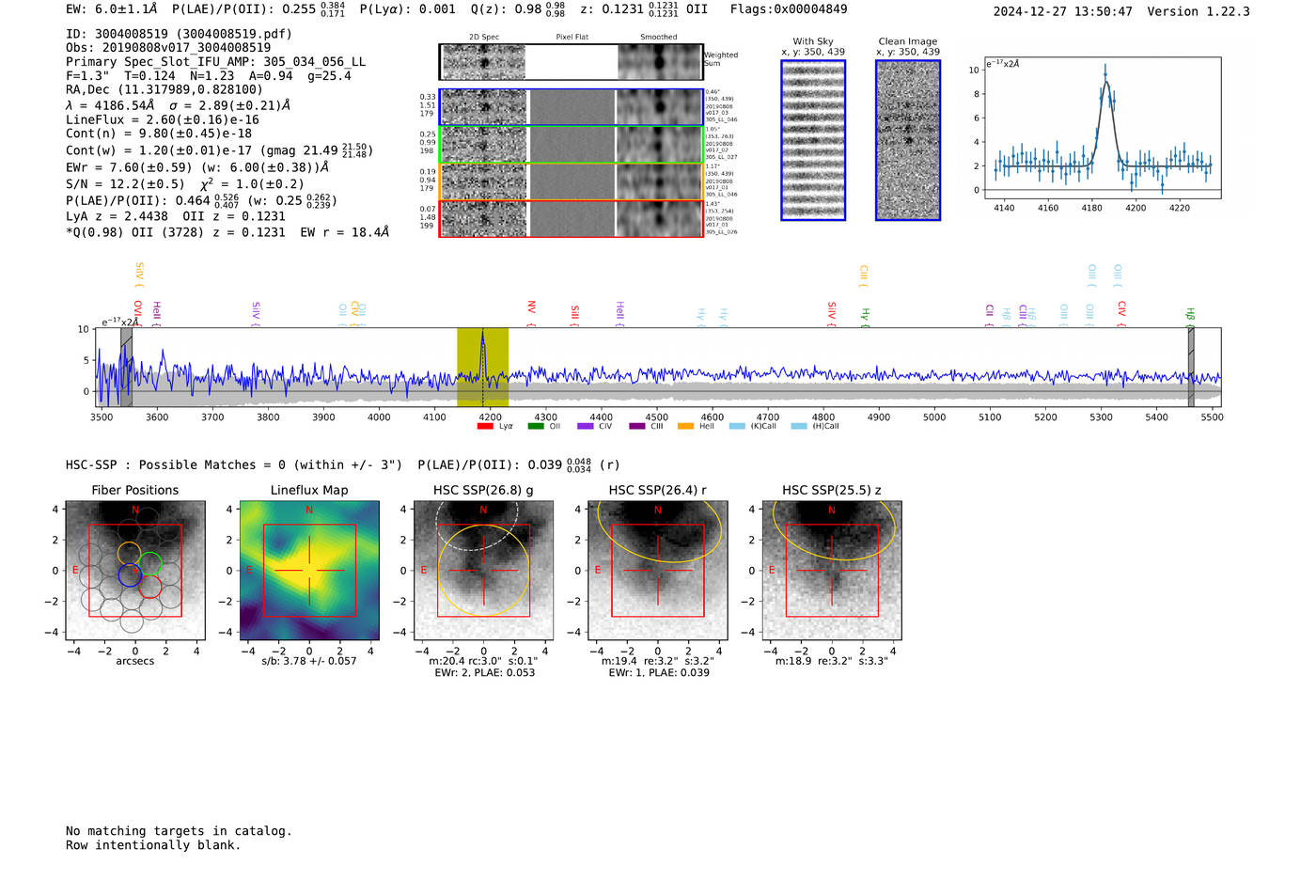Open the HSC SSP(25.5) z image
This screenshot has height=896, width=1316.
pos(832,571)
